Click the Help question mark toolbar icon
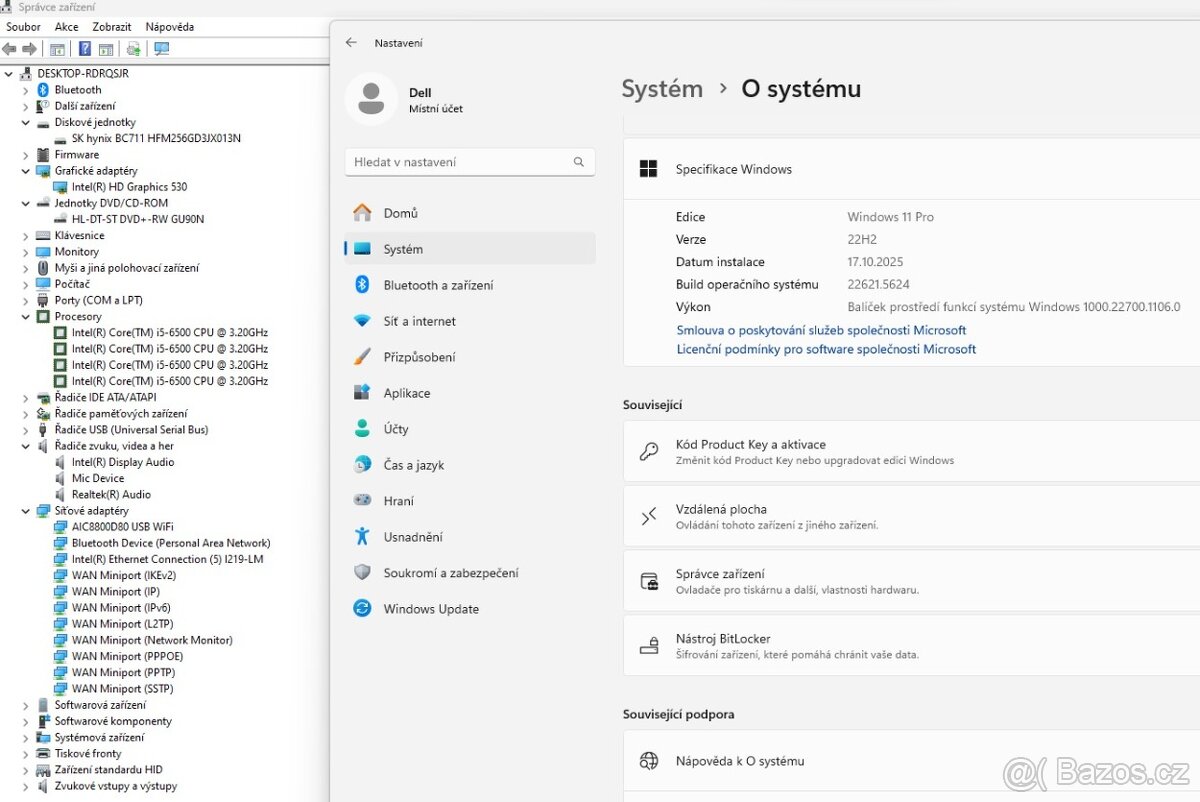 [x=85, y=48]
